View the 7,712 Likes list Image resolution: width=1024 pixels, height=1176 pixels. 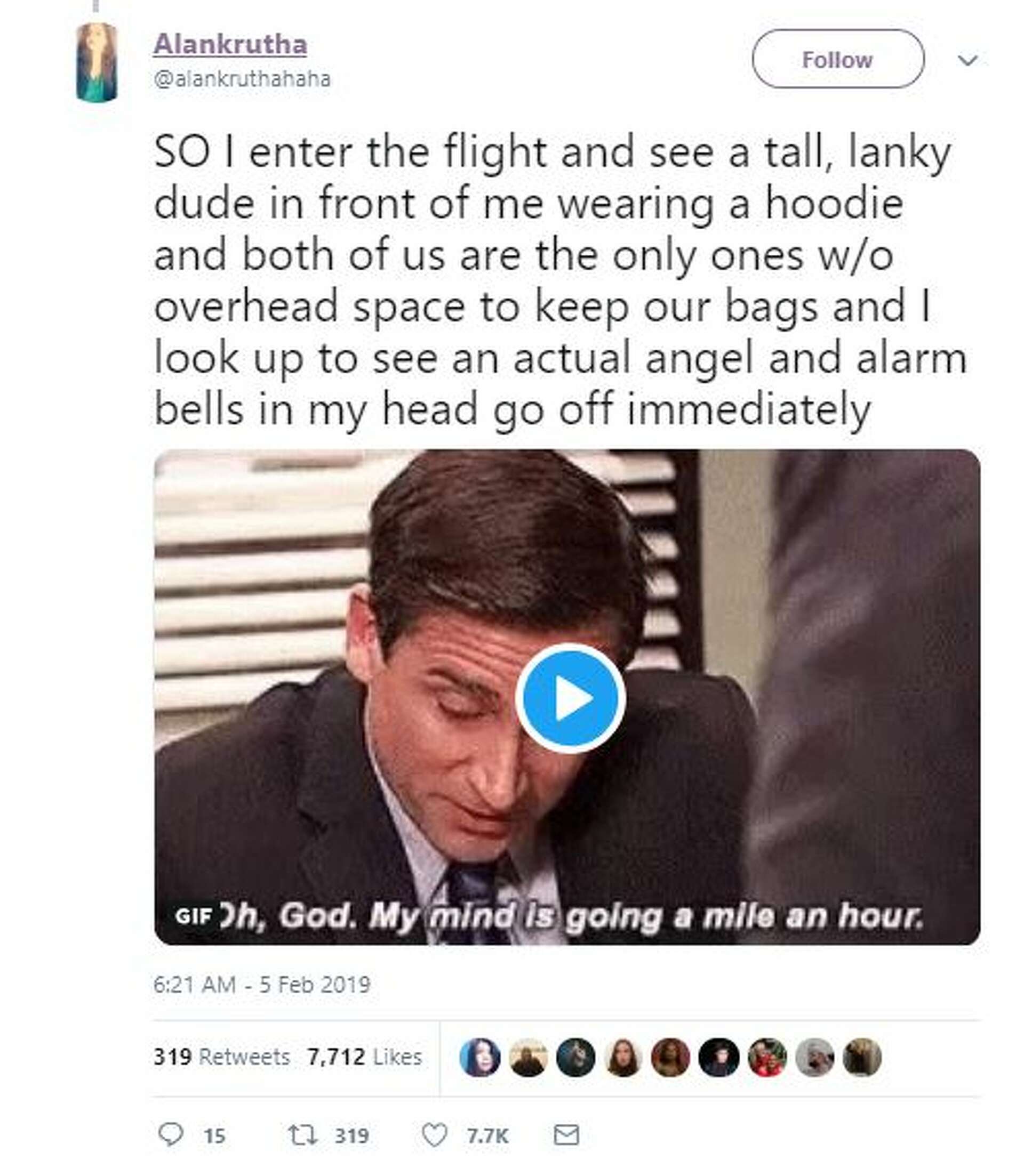tap(365, 1057)
